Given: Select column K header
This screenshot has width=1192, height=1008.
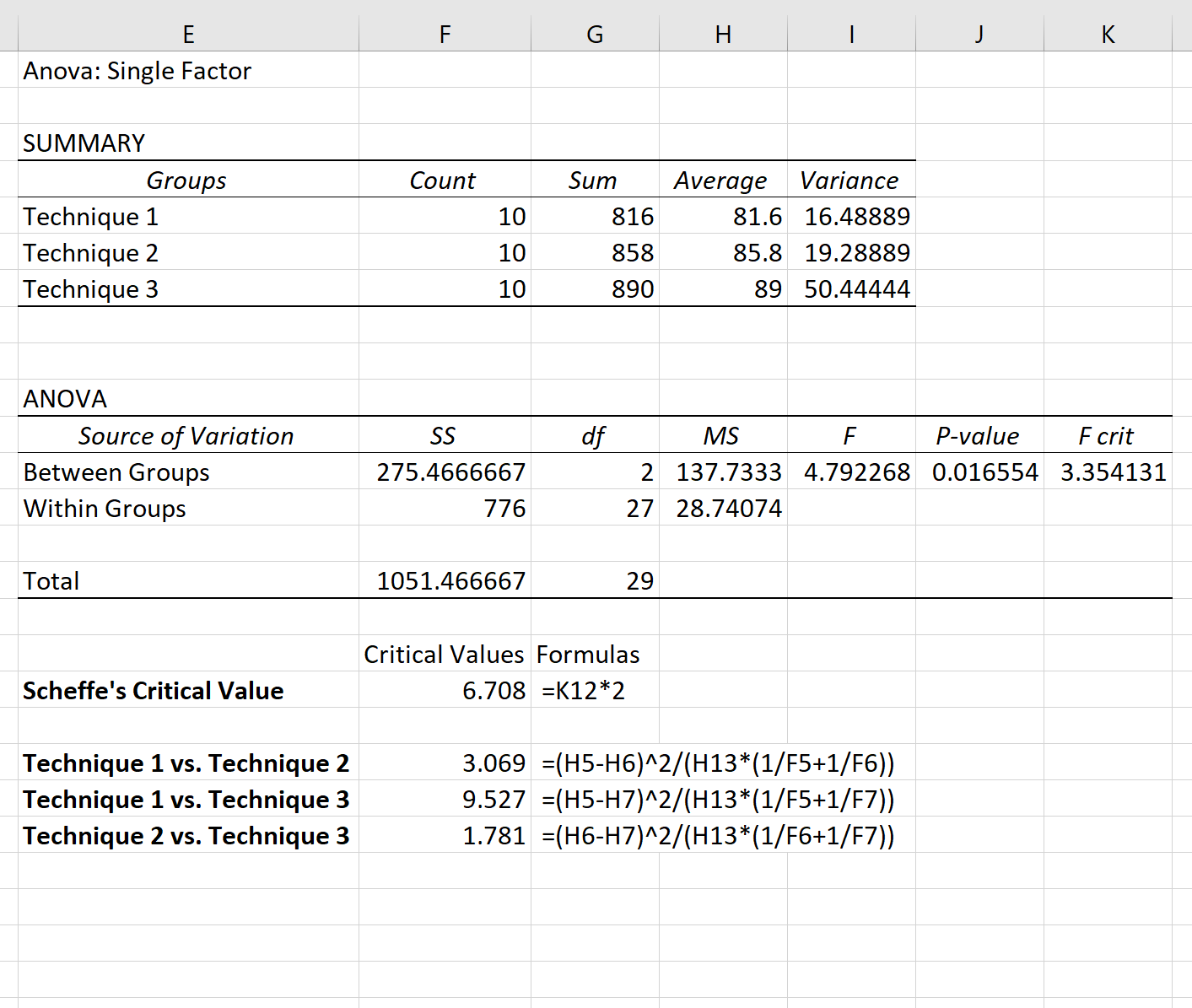Looking at the screenshot, I should pyautogui.click(x=1108, y=34).
